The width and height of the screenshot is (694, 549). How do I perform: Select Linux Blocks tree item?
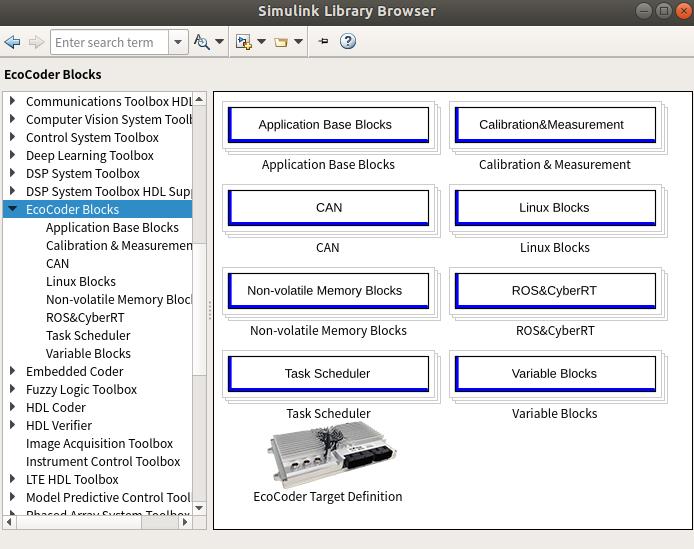coord(81,282)
